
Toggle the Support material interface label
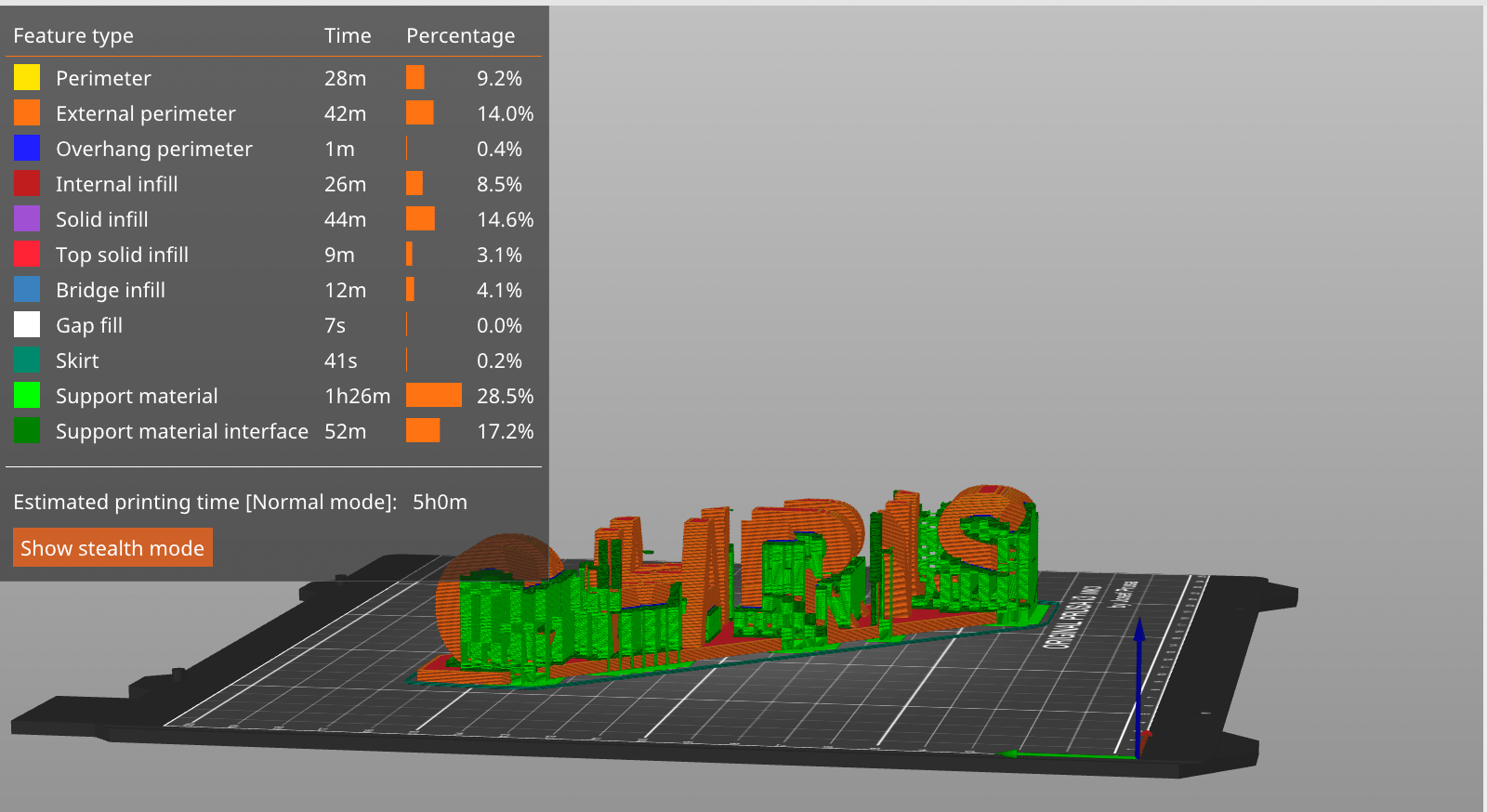182,431
